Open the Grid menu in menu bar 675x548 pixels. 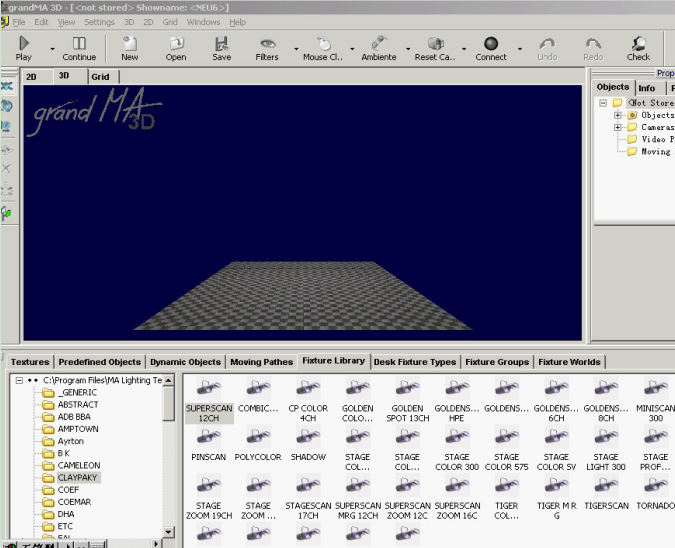[x=170, y=22]
